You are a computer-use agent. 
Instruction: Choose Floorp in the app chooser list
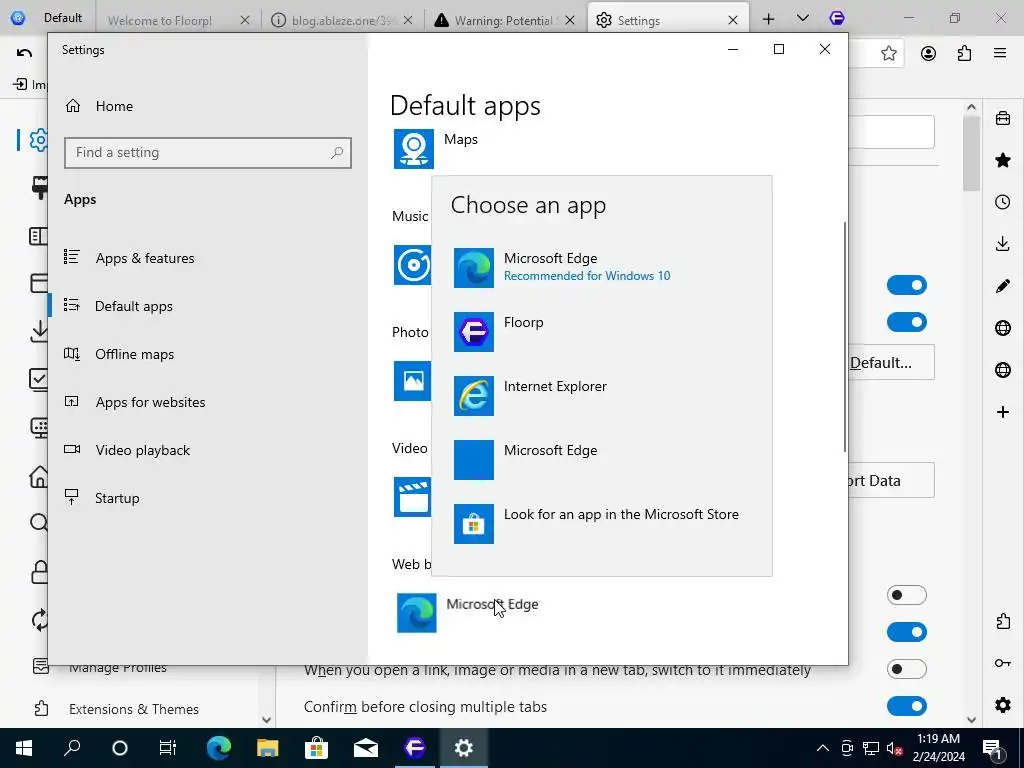(x=601, y=332)
